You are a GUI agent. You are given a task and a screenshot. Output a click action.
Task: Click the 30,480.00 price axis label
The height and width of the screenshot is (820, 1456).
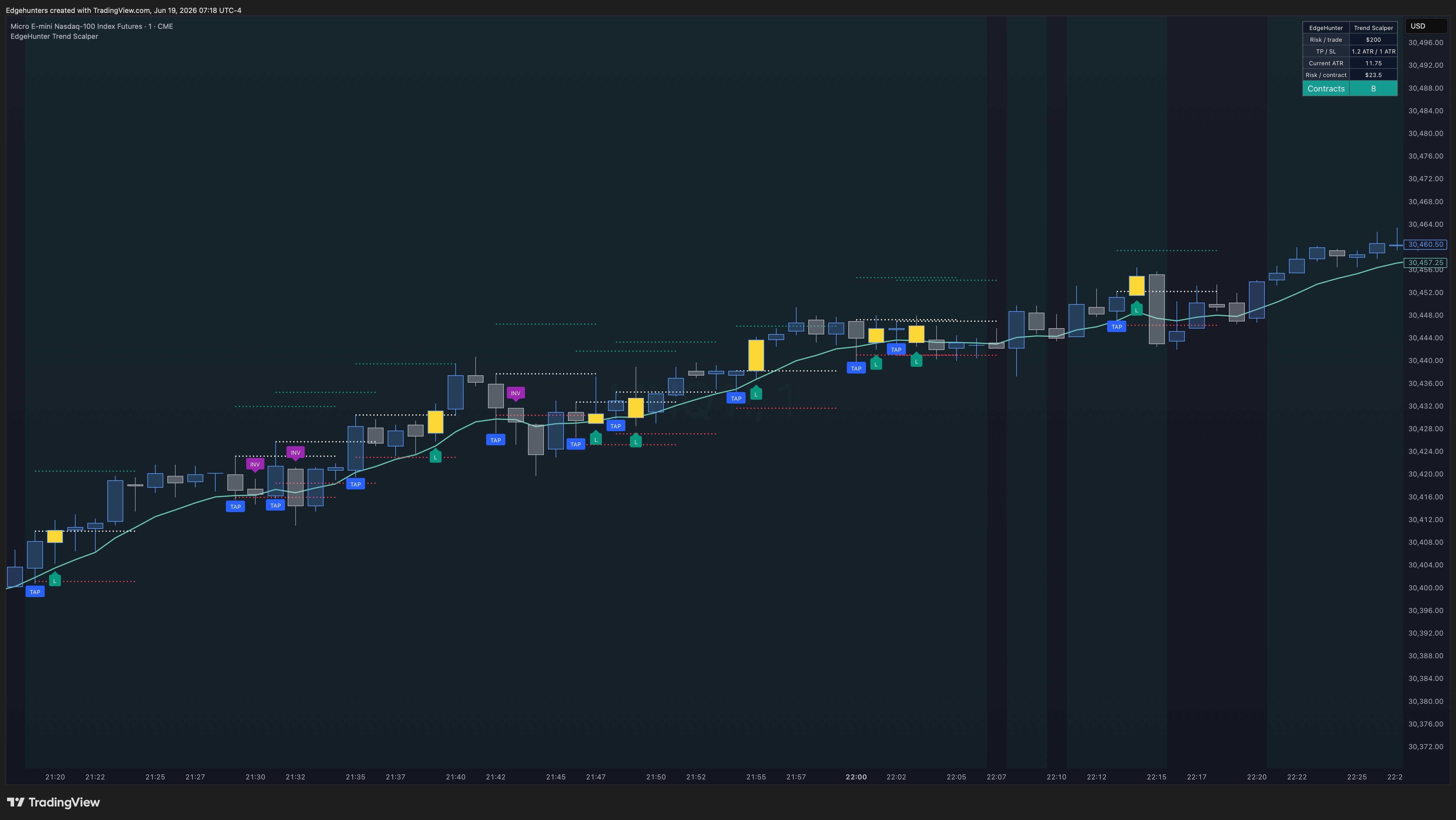tap(1425, 133)
